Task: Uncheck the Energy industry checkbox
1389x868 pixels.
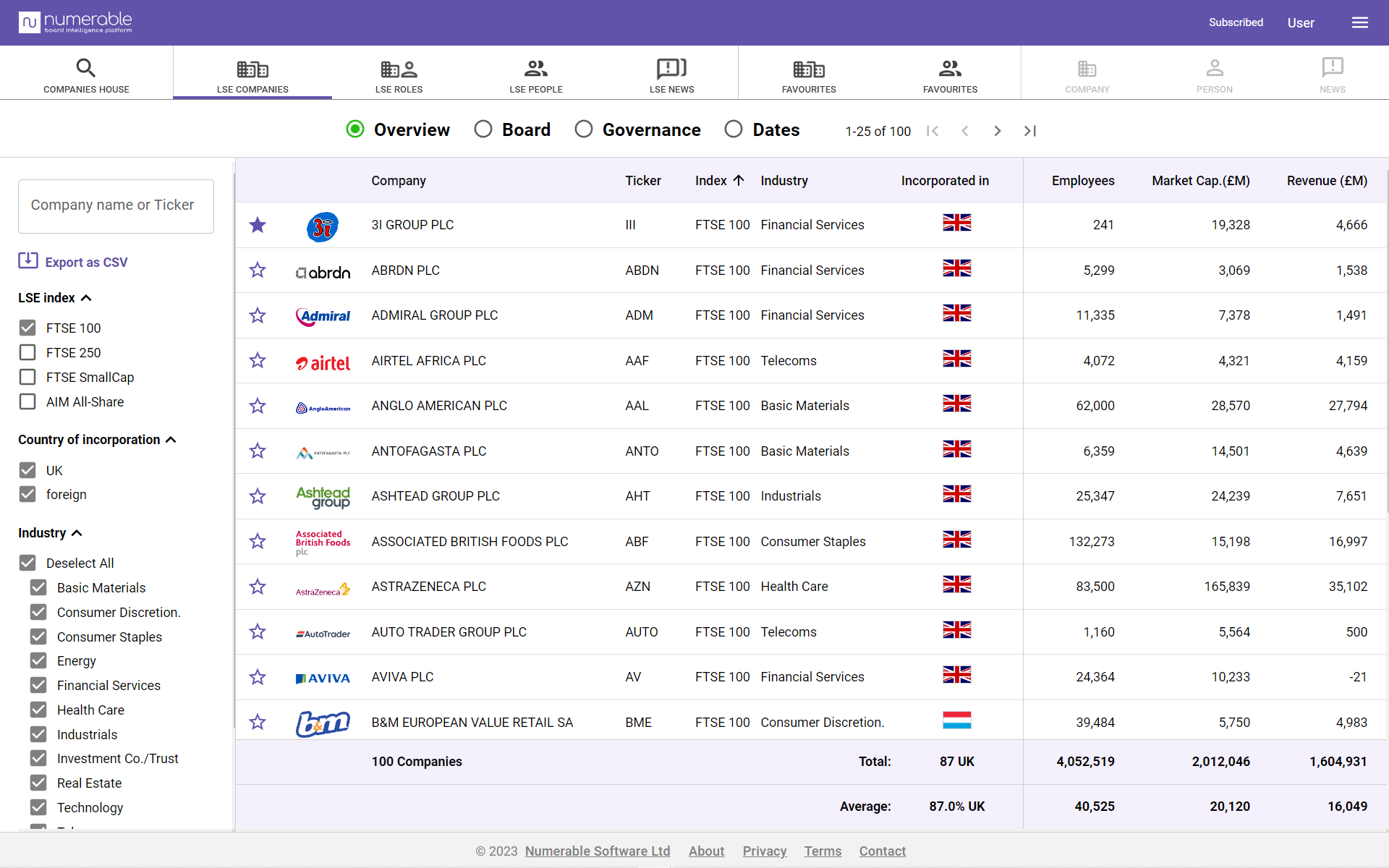Action: pos(38,661)
